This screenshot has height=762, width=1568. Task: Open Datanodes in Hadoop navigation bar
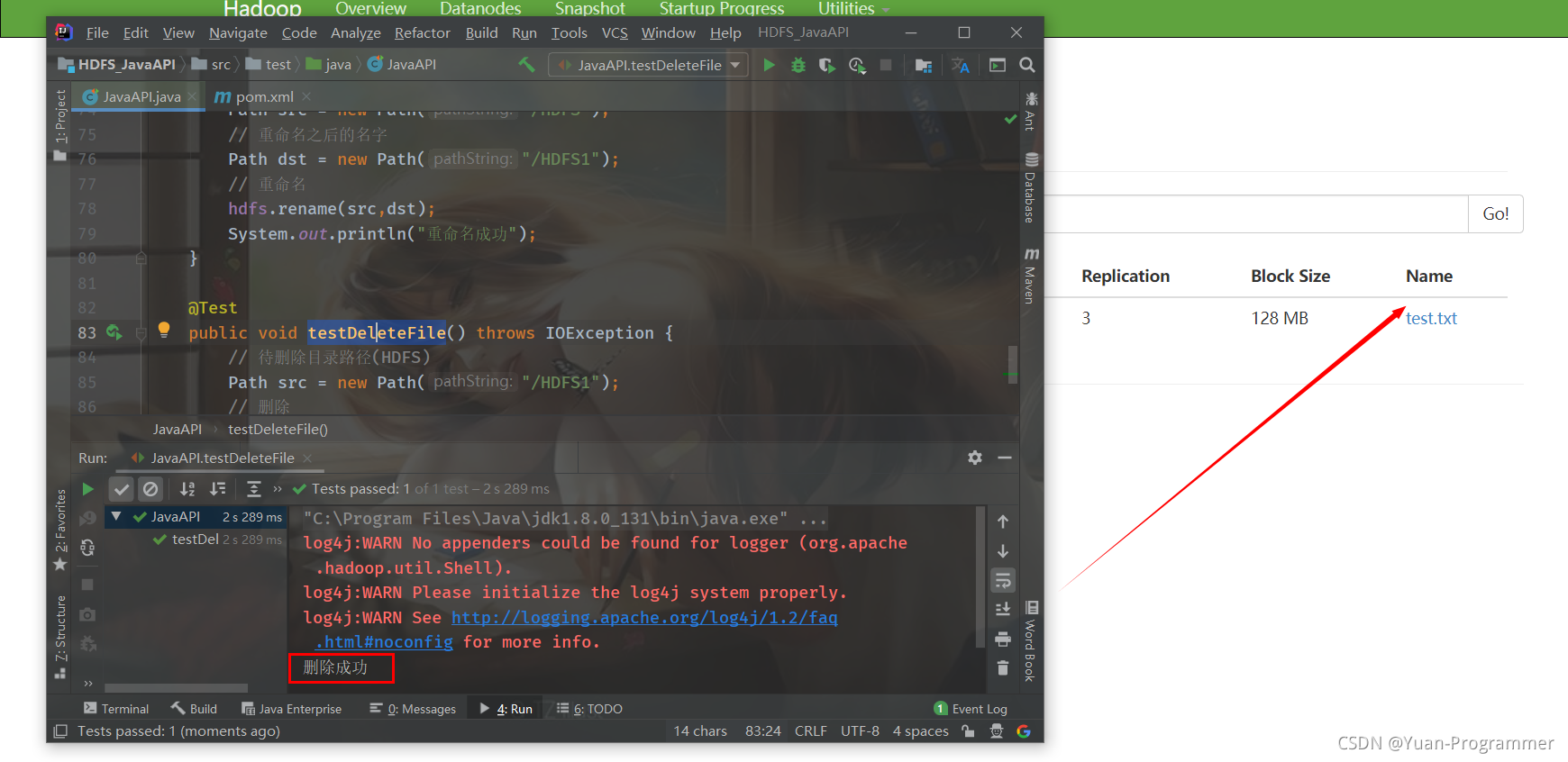[x=480, y=8]
